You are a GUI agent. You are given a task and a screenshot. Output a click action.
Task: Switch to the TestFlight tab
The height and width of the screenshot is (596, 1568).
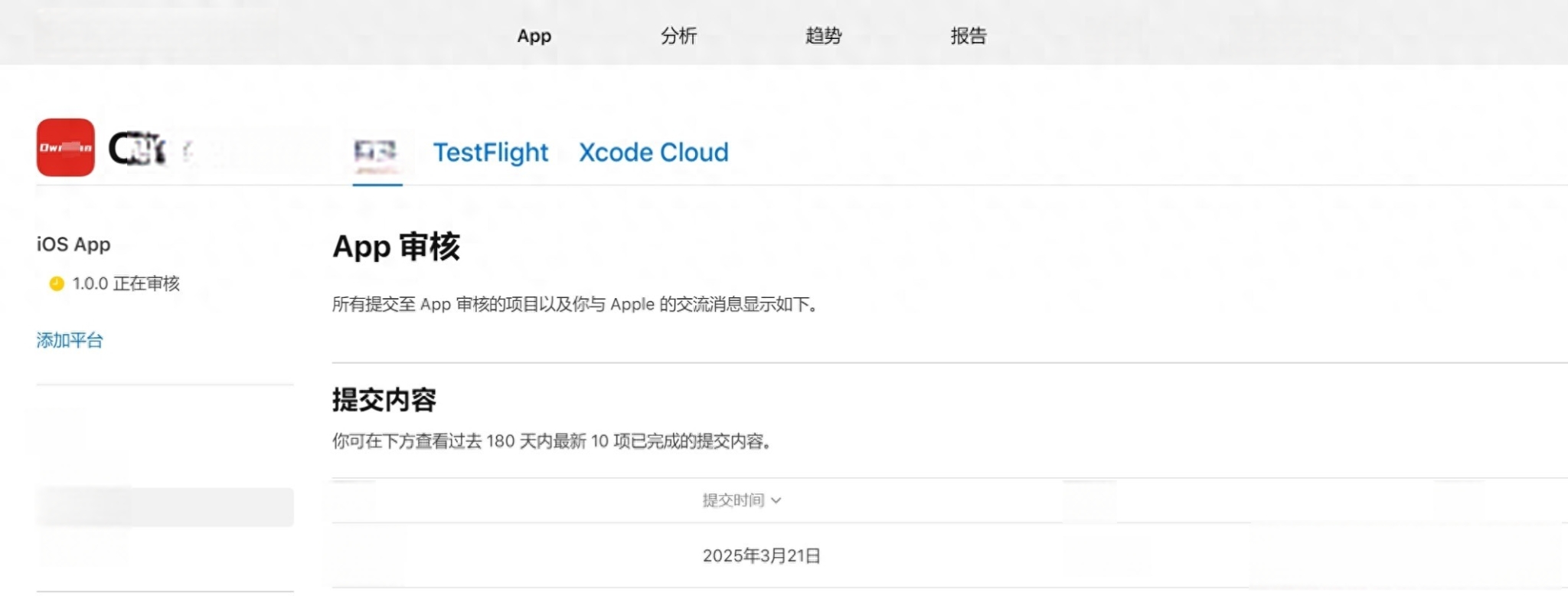(x=491, y=152)
